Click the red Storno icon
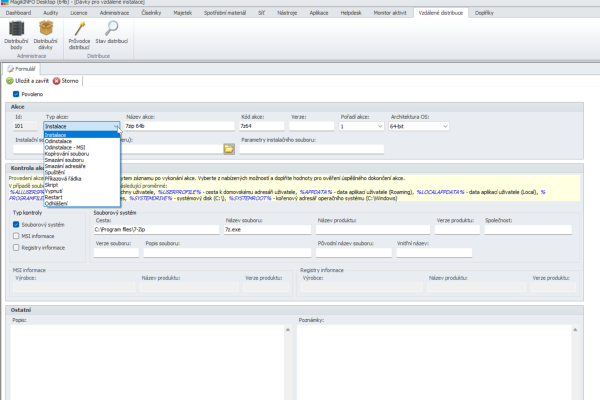The image size is (600, 400). tap(56, 81)
